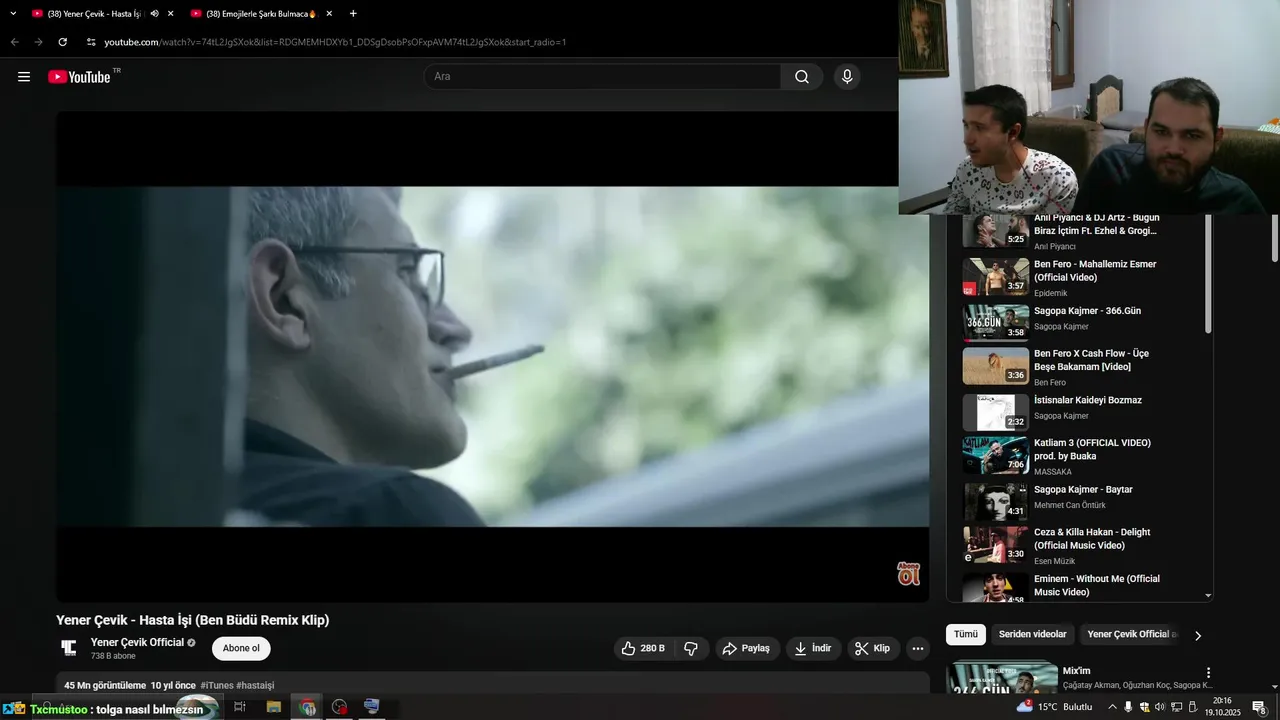Focus the 'Ara' search field
This screenshot has width=1280, height=720.
[x=602, y=77]
